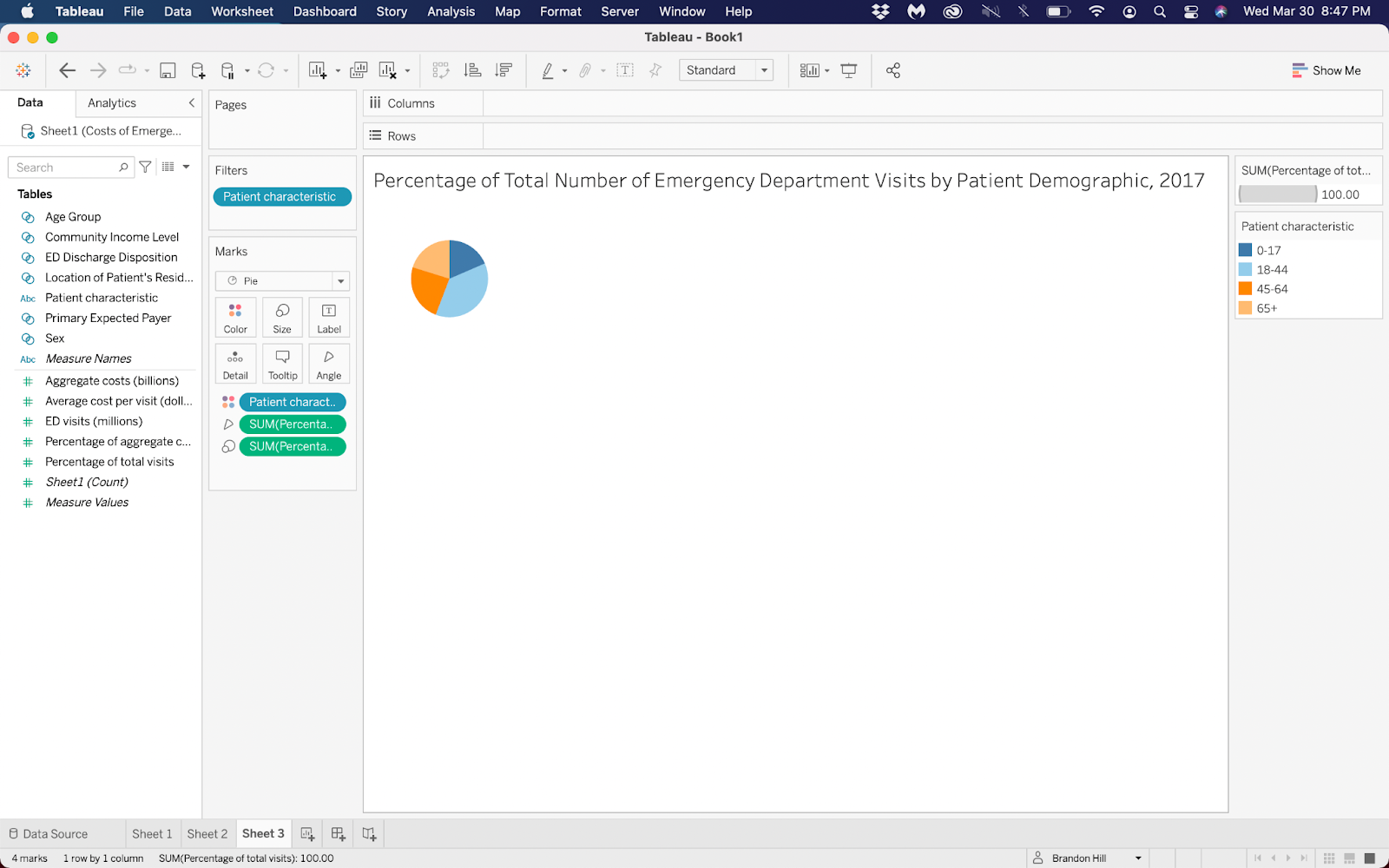Swap rows and columns icon

point(441,70)
